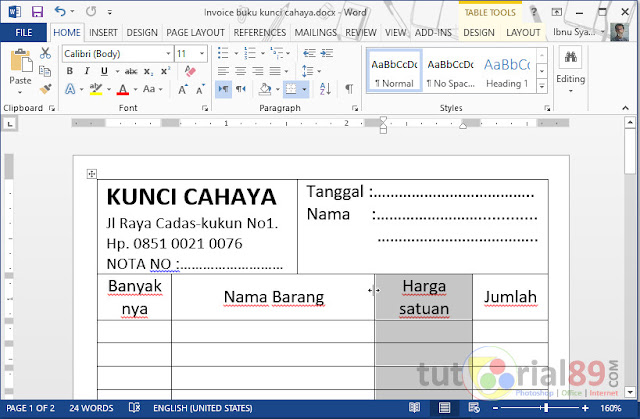Open the 160% zoom level dialog
640x419 pixels.
pyautogui.click(x=611, y=408)
